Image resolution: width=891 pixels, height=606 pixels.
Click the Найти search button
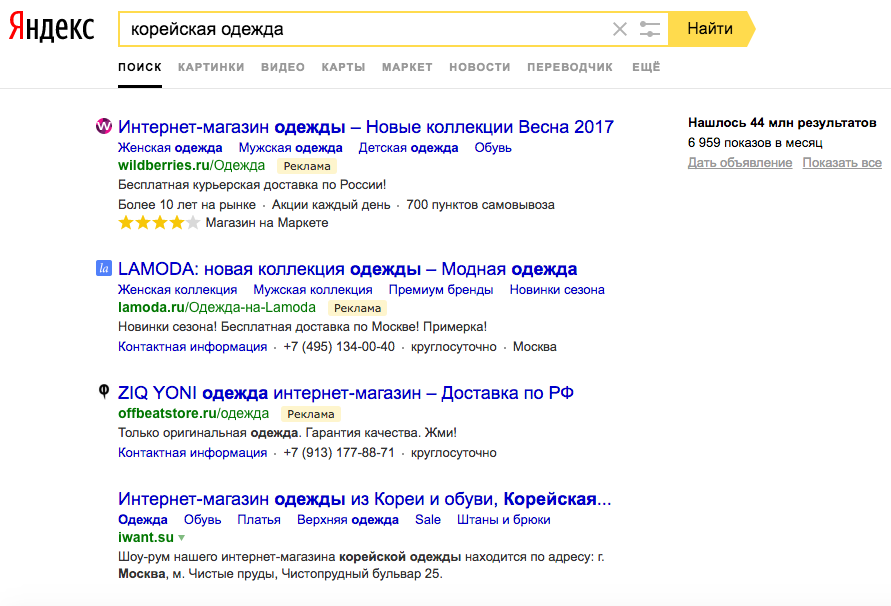pos(710,29)
